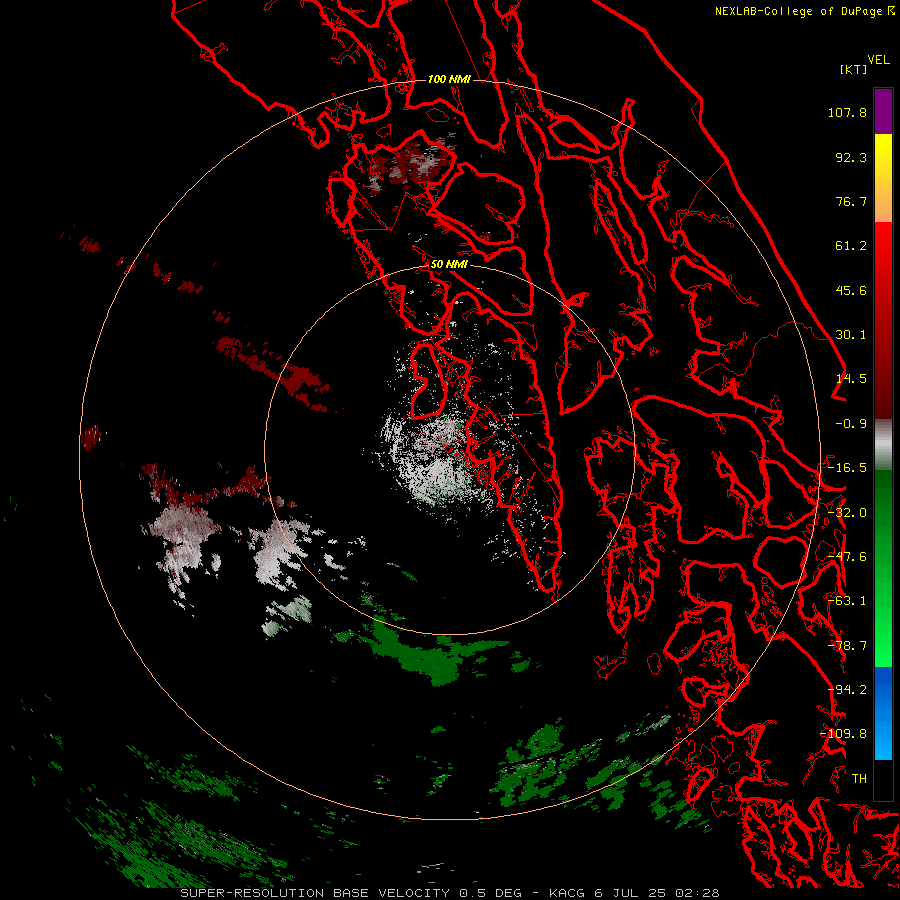This screenshot has height=900, width=900.
Task: Pick the yellow-orange segment of the color bar
Action: tap(883, 178)
